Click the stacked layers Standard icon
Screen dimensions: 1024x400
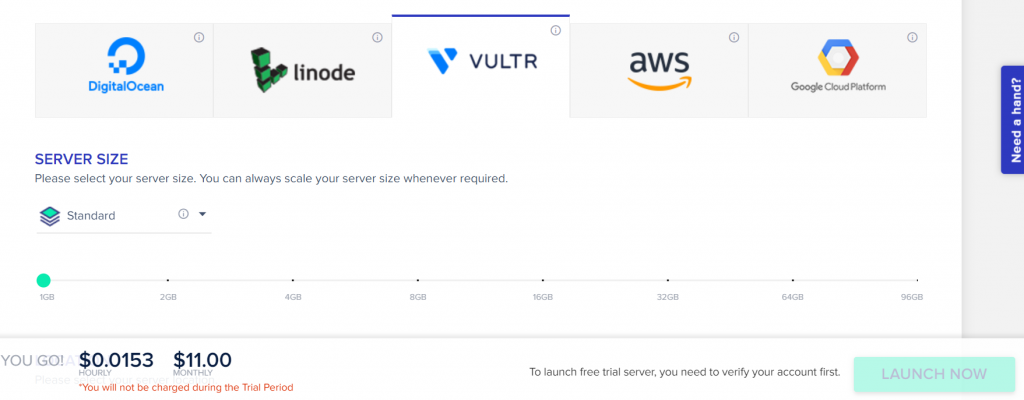click(x=50, y=216)
